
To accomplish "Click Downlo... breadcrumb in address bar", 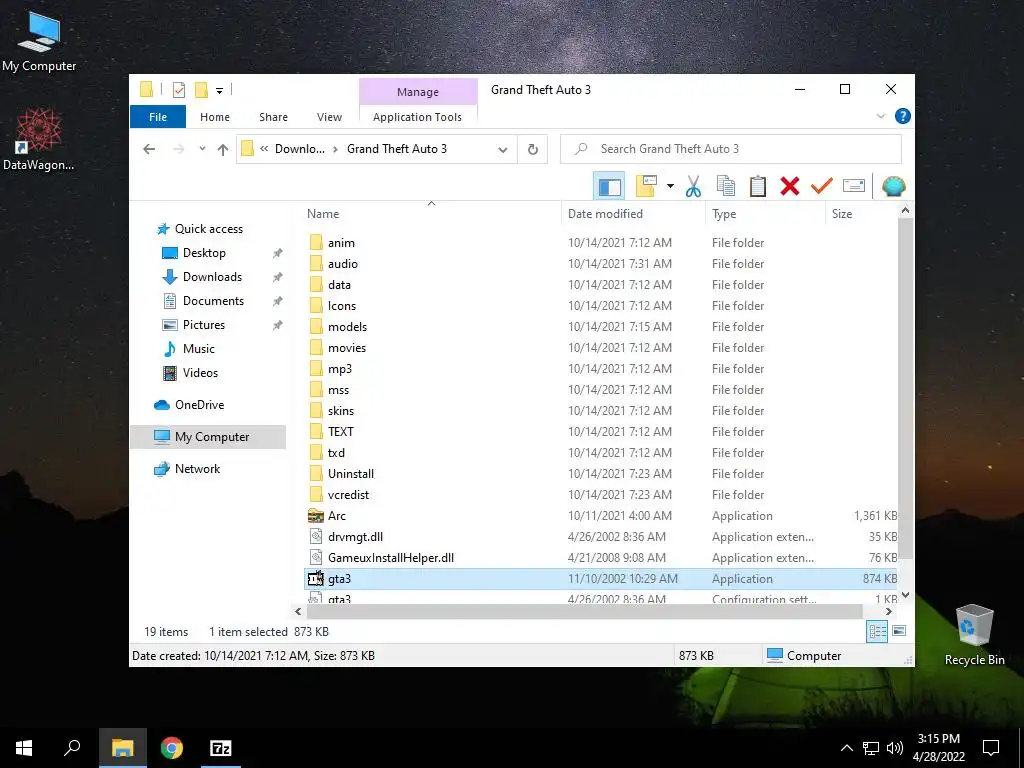I will tap(299, 149).
